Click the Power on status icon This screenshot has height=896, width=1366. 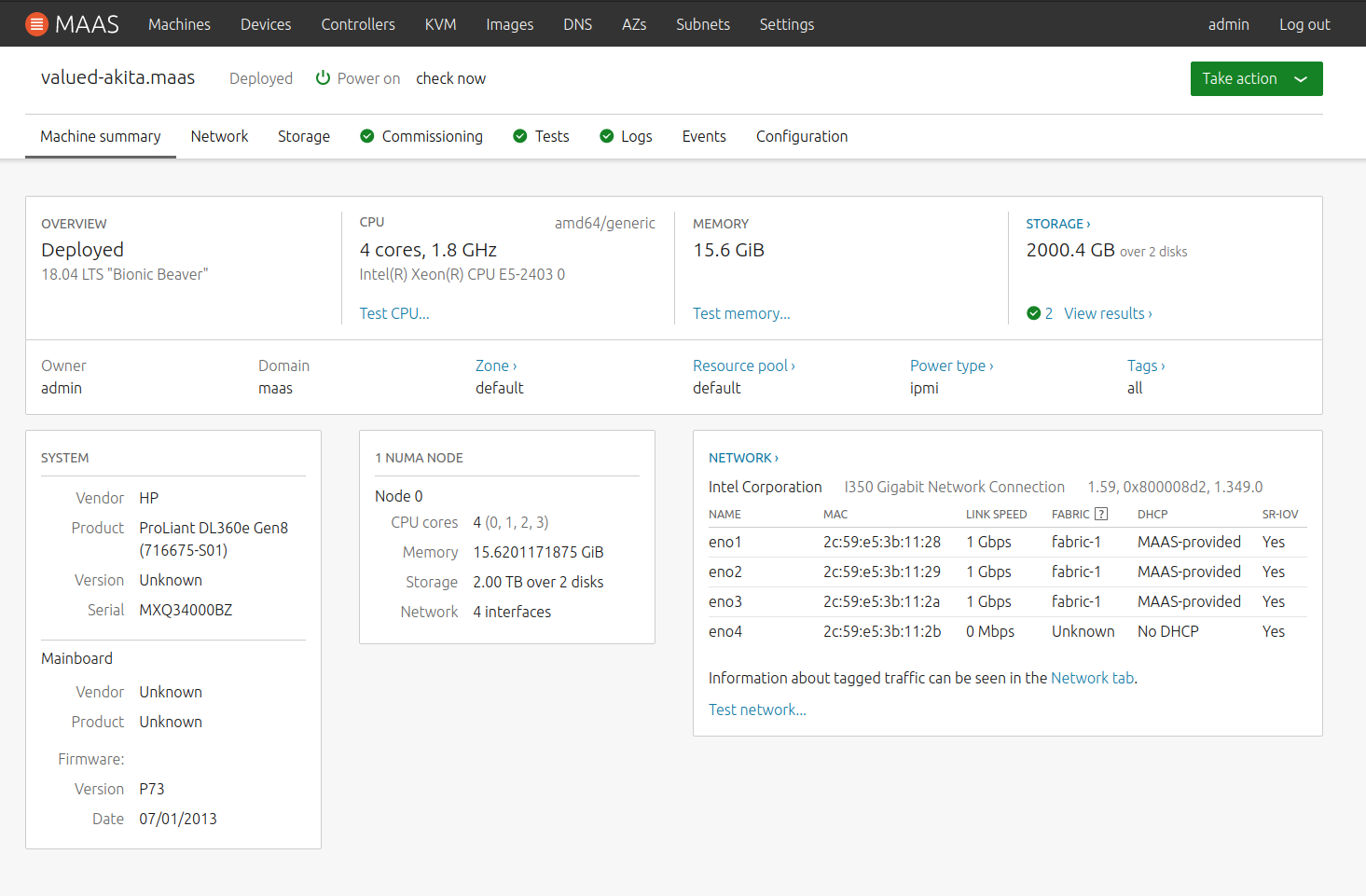pyautogui.click(x=323, y=78)
